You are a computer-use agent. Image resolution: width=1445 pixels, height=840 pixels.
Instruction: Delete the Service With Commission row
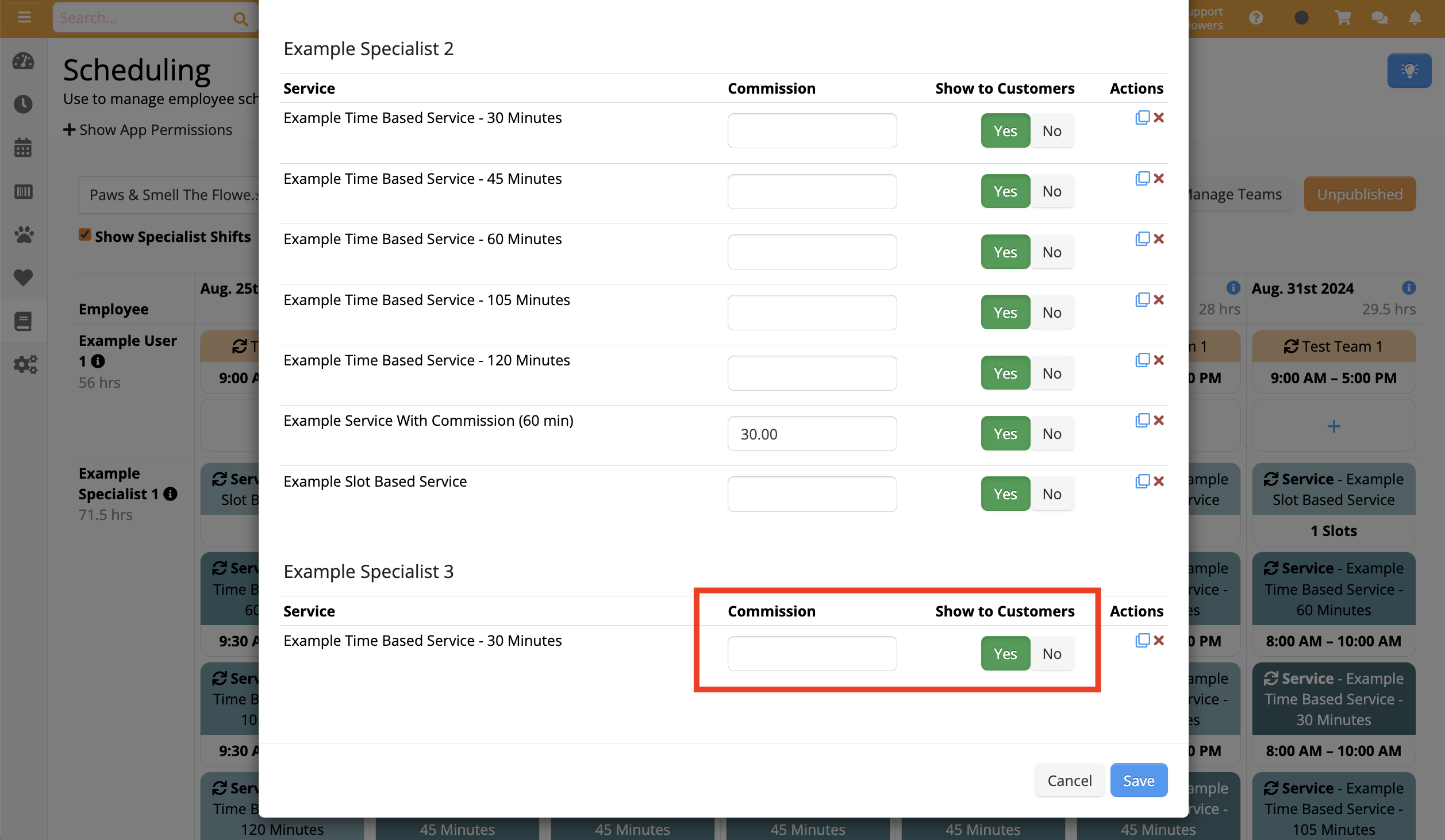click(x=1159, y=420)
